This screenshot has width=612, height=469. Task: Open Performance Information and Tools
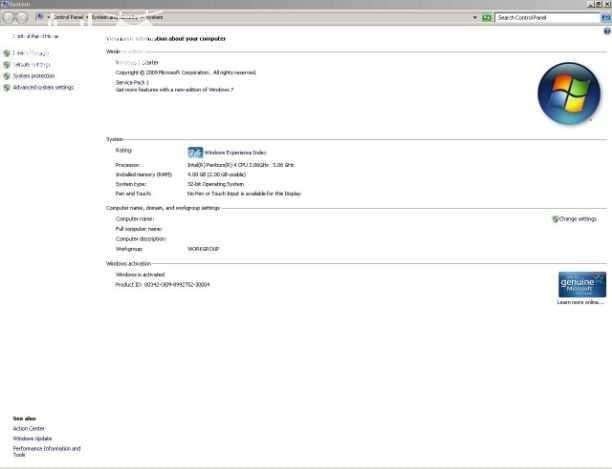(46, 451)
